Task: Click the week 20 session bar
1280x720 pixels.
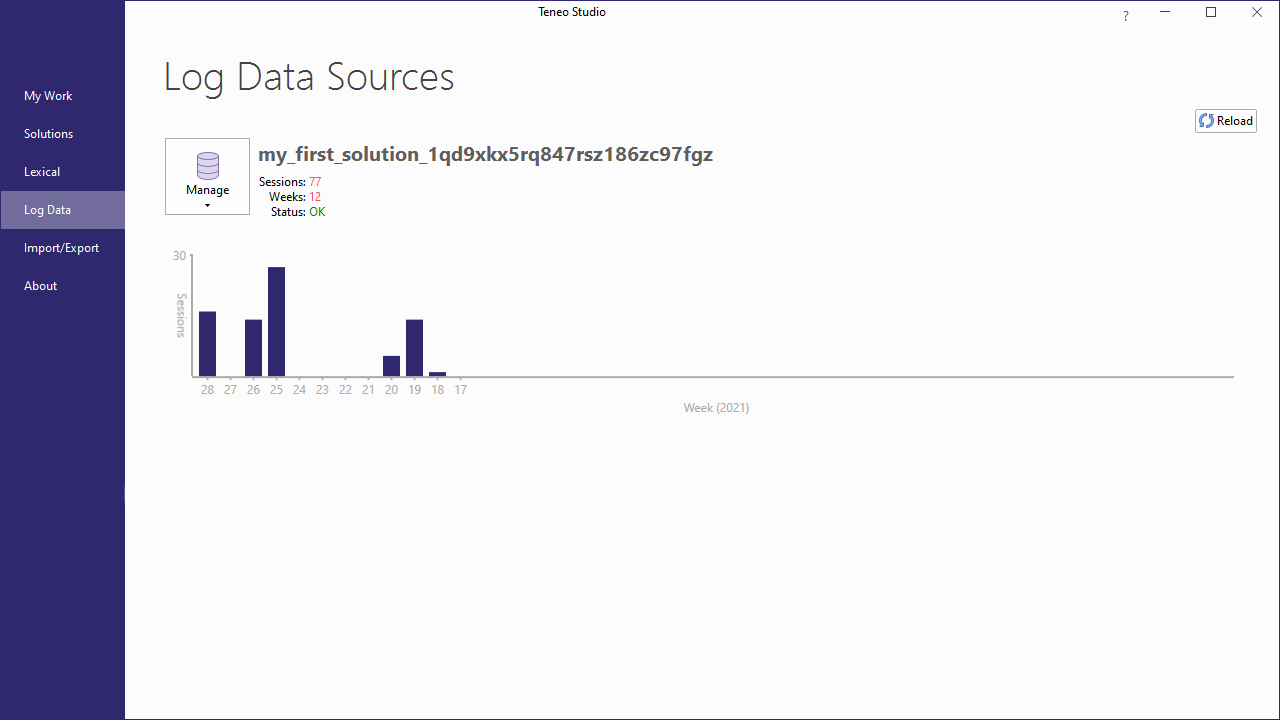Action: tap(391, 366)
